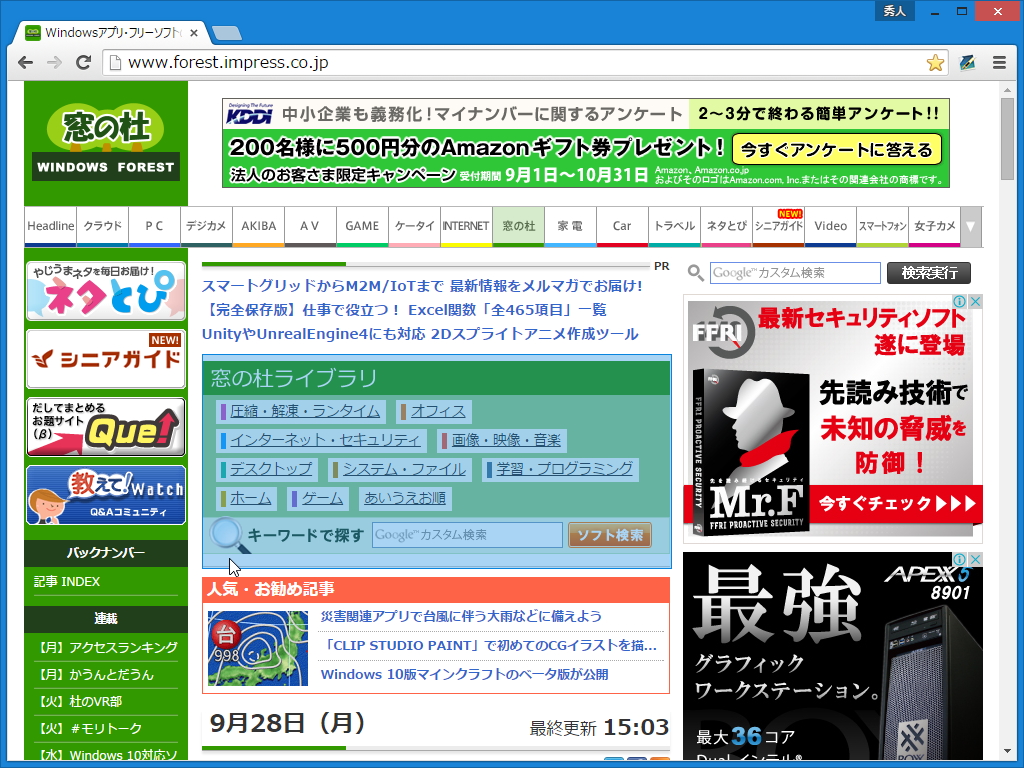Viewport: 1024px width, 768px height.
Task: Click the pen extension icon in toolbar
Action: (x=967, y=63)
